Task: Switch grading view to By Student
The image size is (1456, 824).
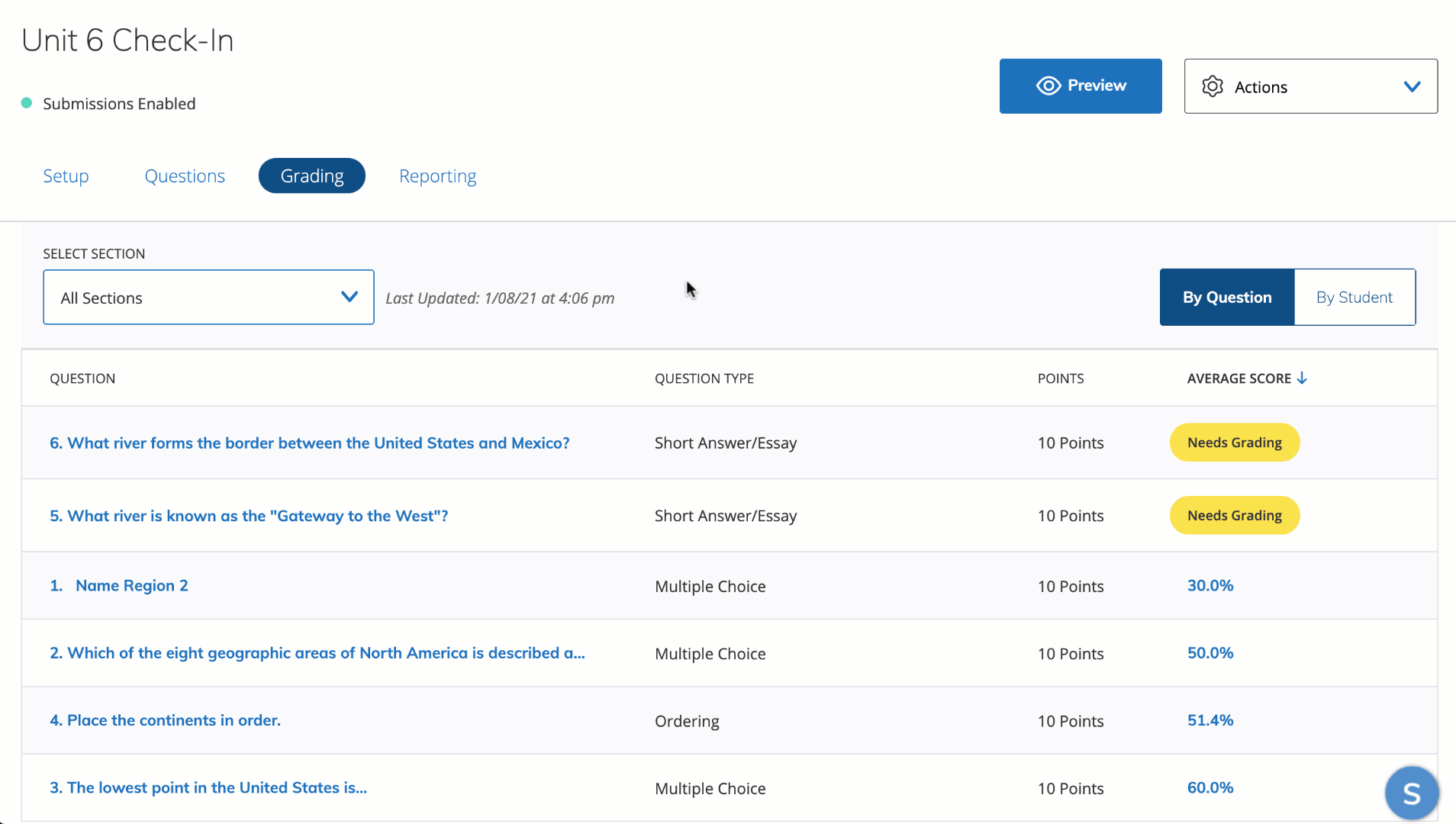Action: [1354, 298]
